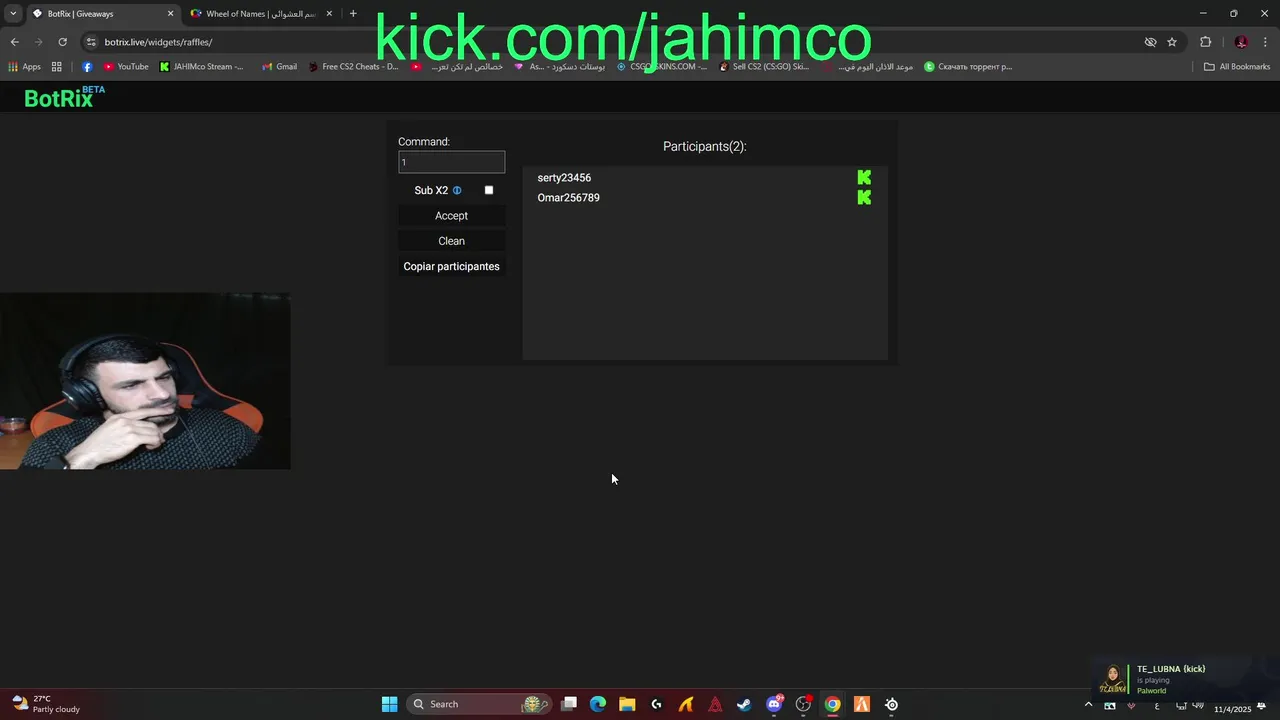
Task: Click the Clean button
Action: pyautogui.click(x=451, y=241)
